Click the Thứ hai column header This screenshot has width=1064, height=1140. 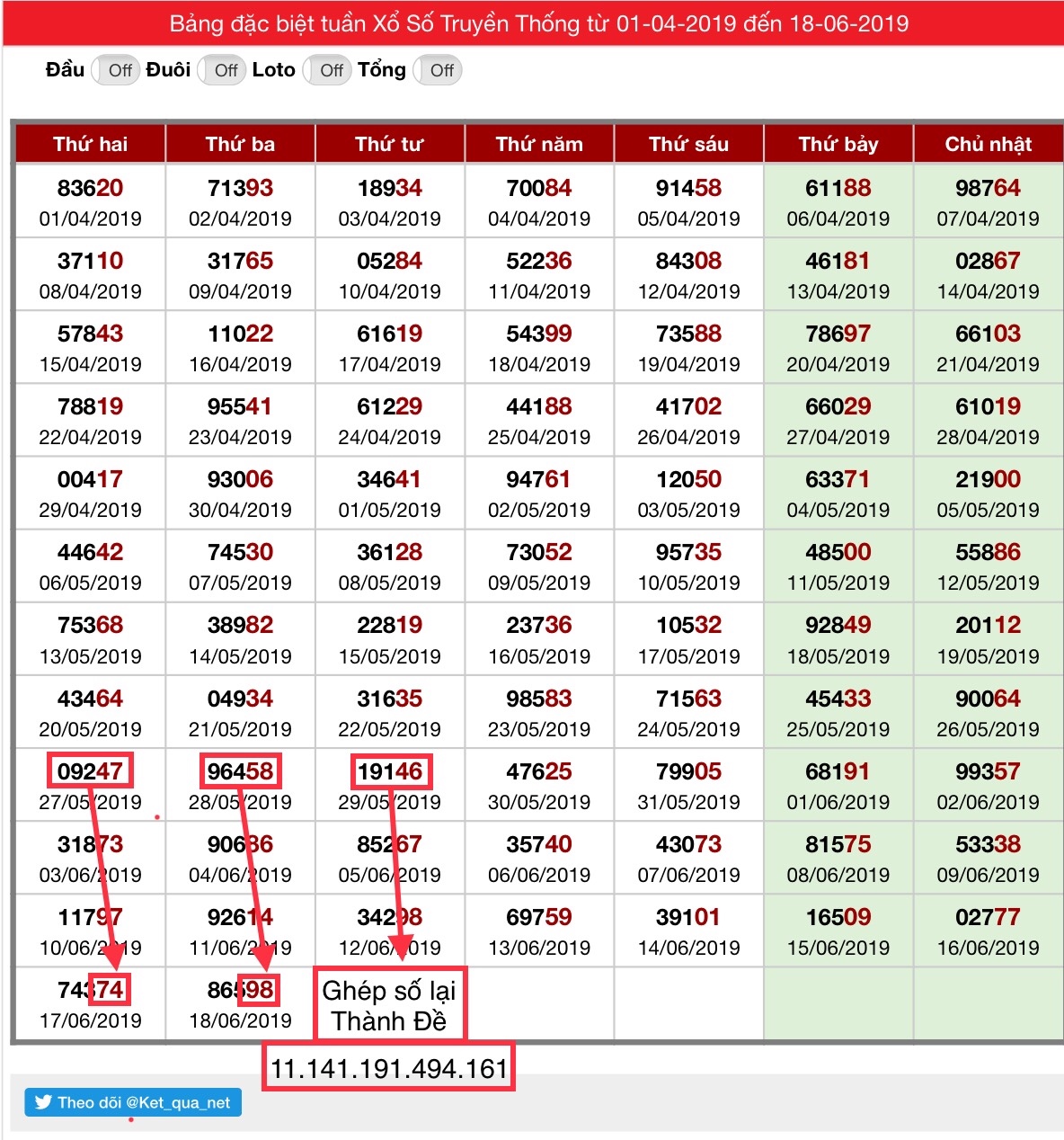(90, 144)
